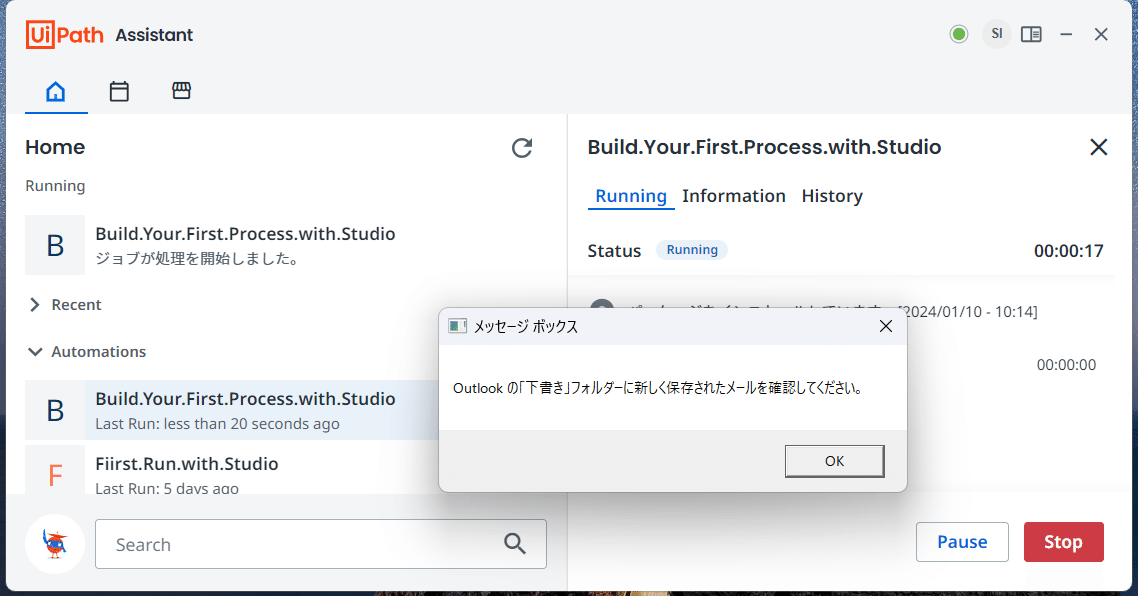Open the Home tab icon
The height and width of the screenshot is (596, 1138).
tap(56, 91)
